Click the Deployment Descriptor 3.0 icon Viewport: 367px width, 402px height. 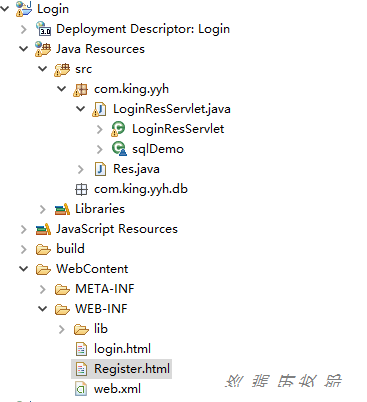coord(43,29)
